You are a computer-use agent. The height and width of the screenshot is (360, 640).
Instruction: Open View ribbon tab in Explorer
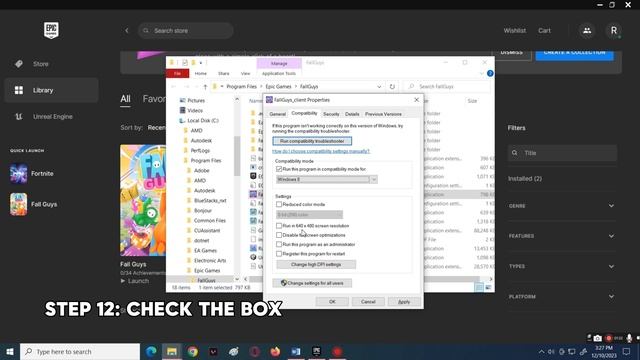point(245,73)
